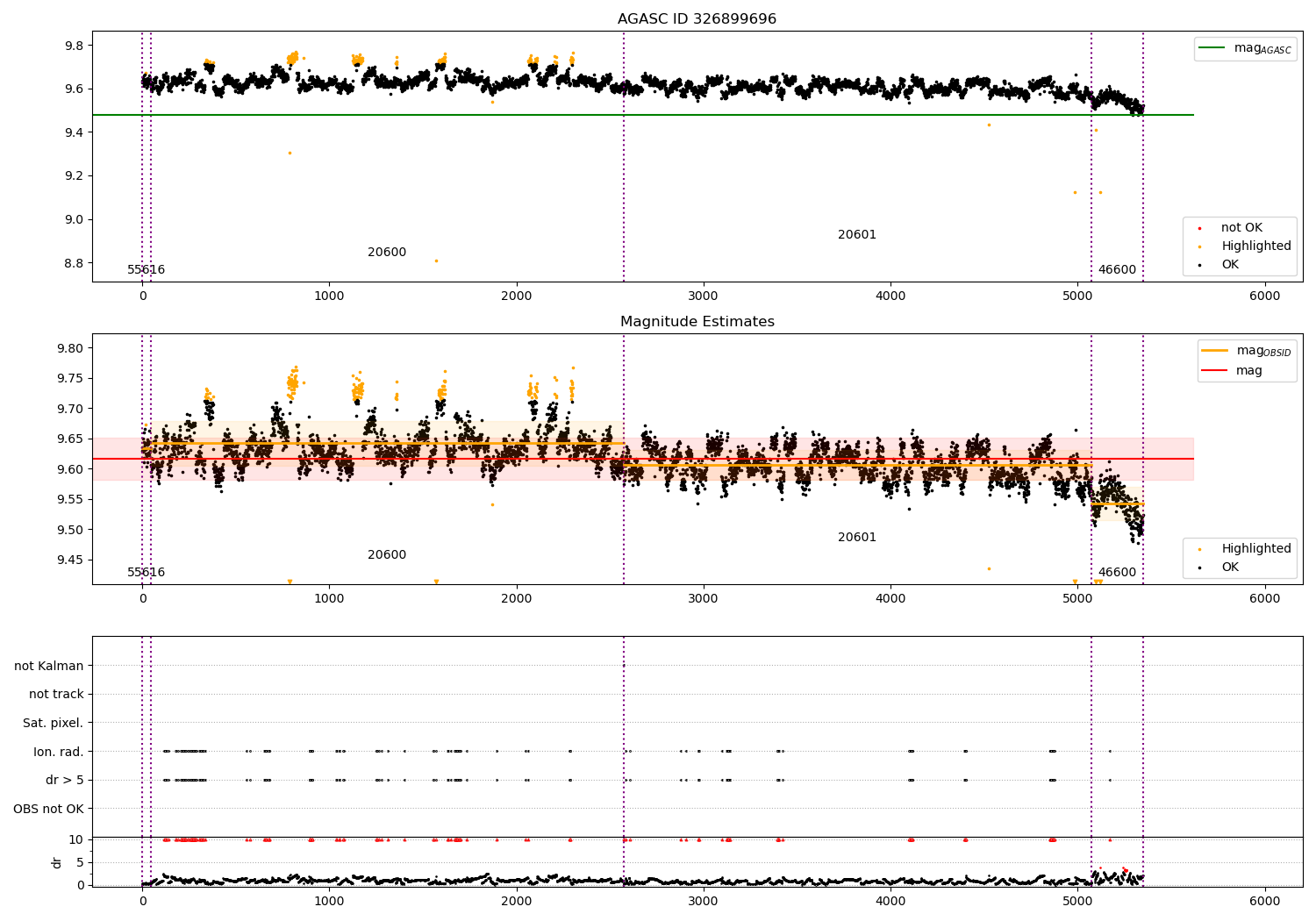Click the 'not Kalman' axis label
This screenshot has height=921, width=1316.
pos(49,667)
